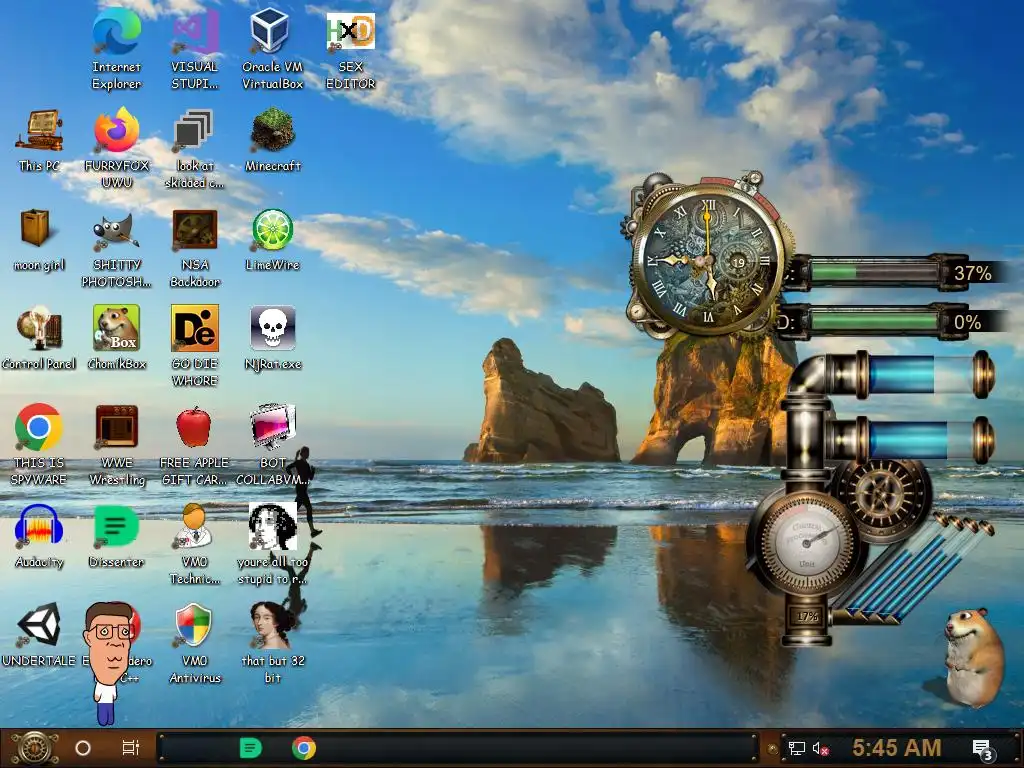The image size is (1024, 768).
Task: Toggle the muted volume tray icon
Action: click(x=821, y=748)
